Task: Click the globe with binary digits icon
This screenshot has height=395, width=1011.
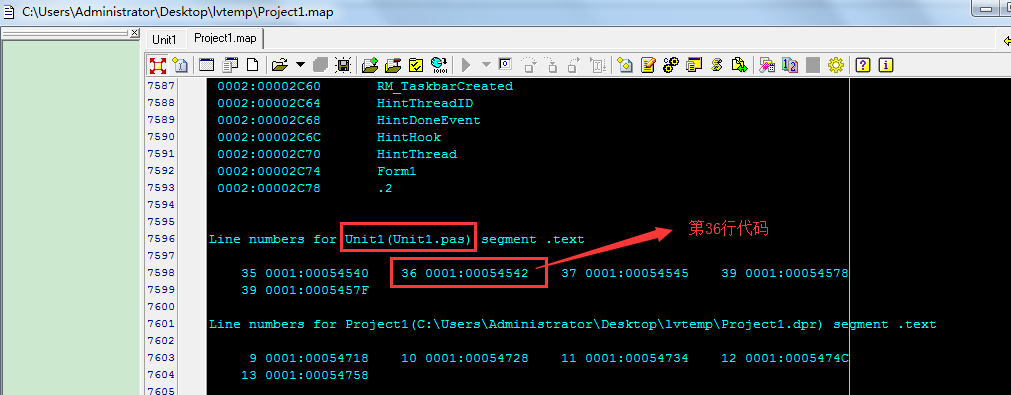Action: (439, 64)
